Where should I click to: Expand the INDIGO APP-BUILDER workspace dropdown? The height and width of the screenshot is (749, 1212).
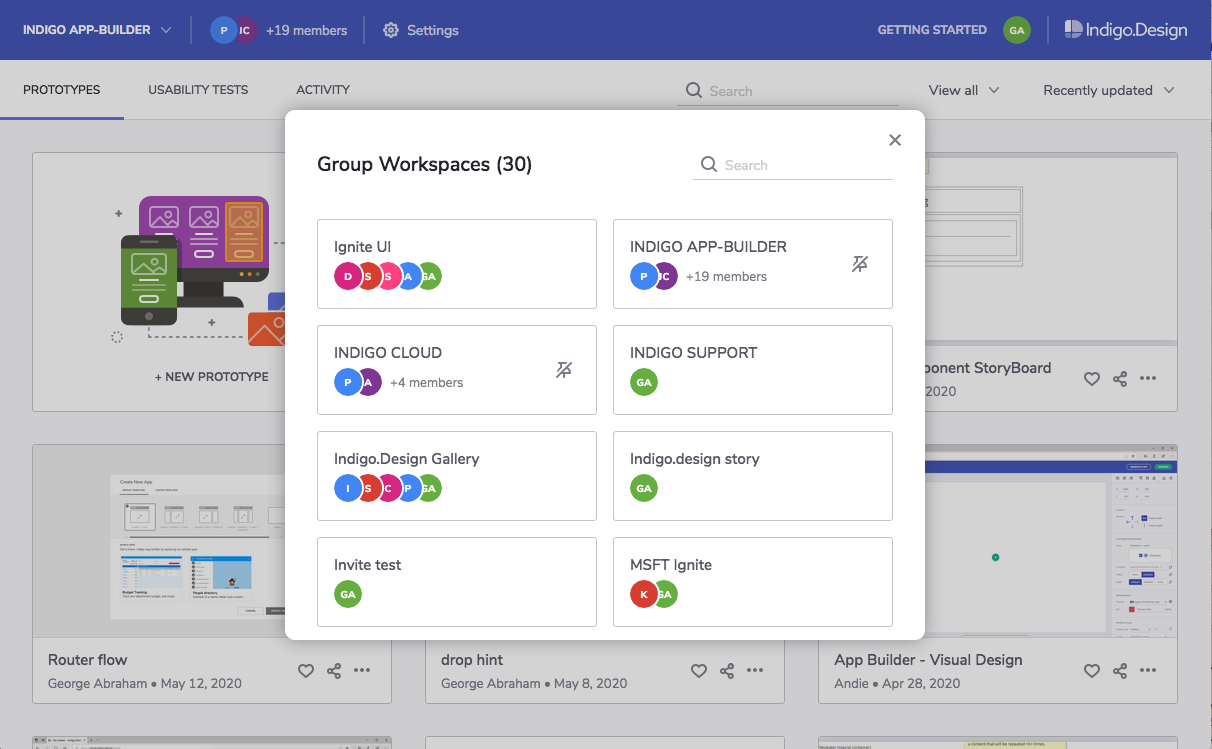97,30
